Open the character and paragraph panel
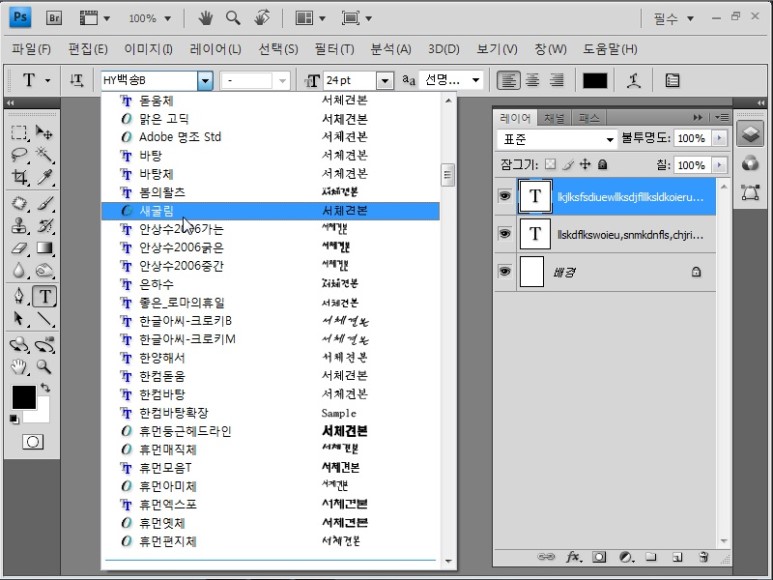The width and height of the screenshot is (773, 580). (x=672, y=80)
